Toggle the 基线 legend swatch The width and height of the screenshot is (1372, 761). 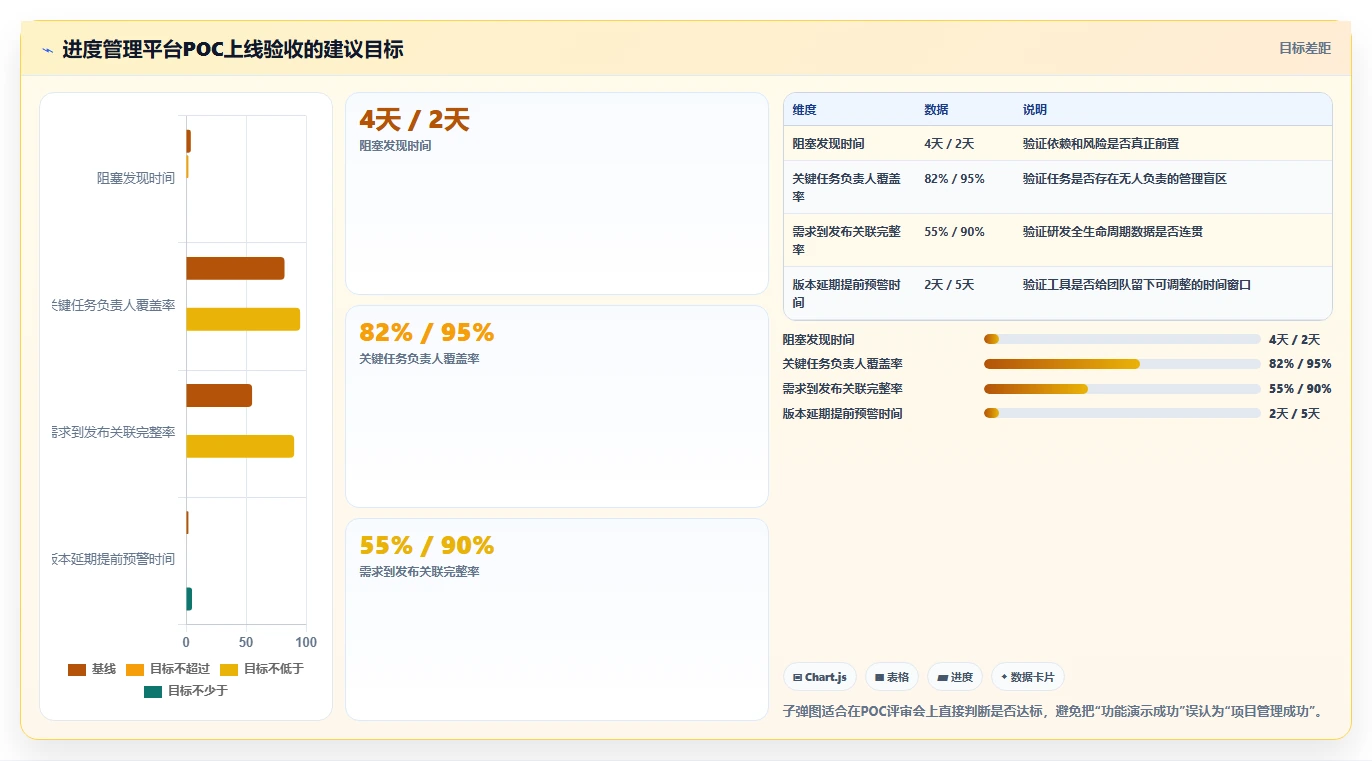[x=77, y=669]
